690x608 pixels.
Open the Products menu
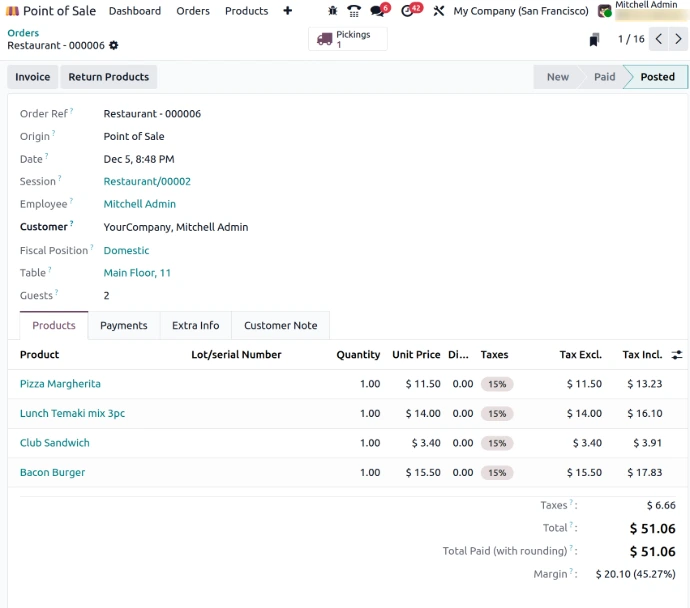[x=246, y=11]
